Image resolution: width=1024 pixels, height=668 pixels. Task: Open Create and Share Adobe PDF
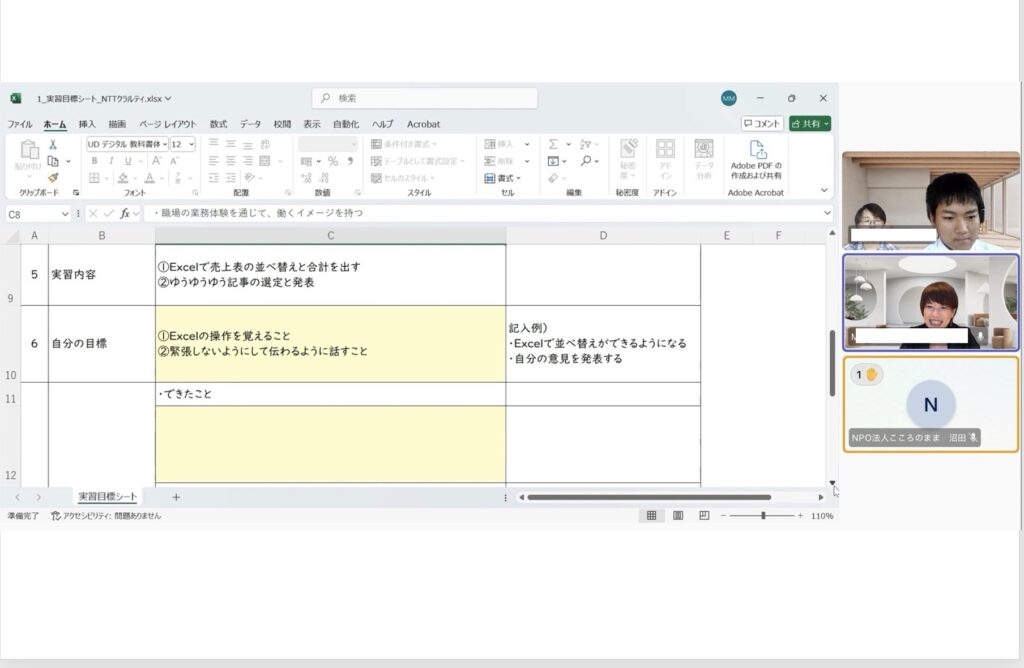(757, 159)
